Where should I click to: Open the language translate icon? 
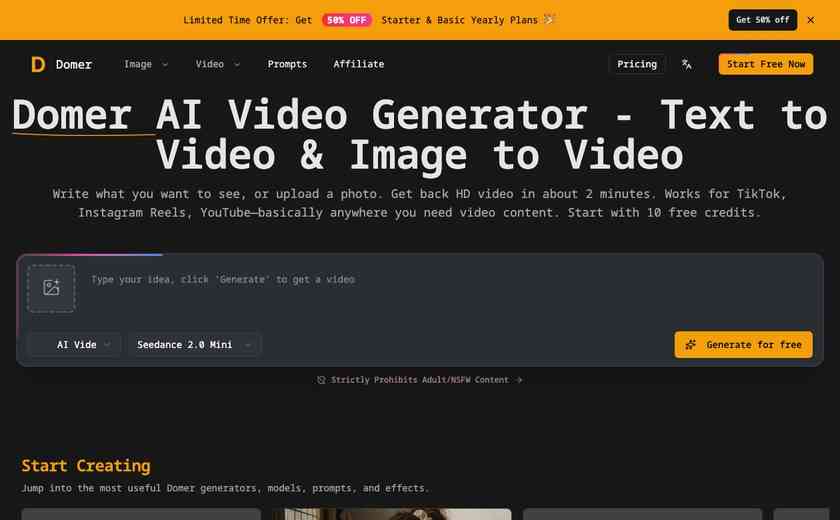click(x=686, y=64)
